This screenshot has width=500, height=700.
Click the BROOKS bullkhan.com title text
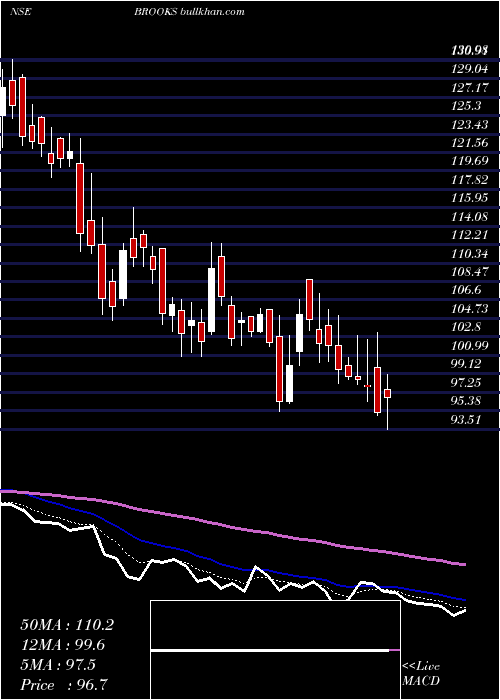pyautogui.click(x=189, y=12)
